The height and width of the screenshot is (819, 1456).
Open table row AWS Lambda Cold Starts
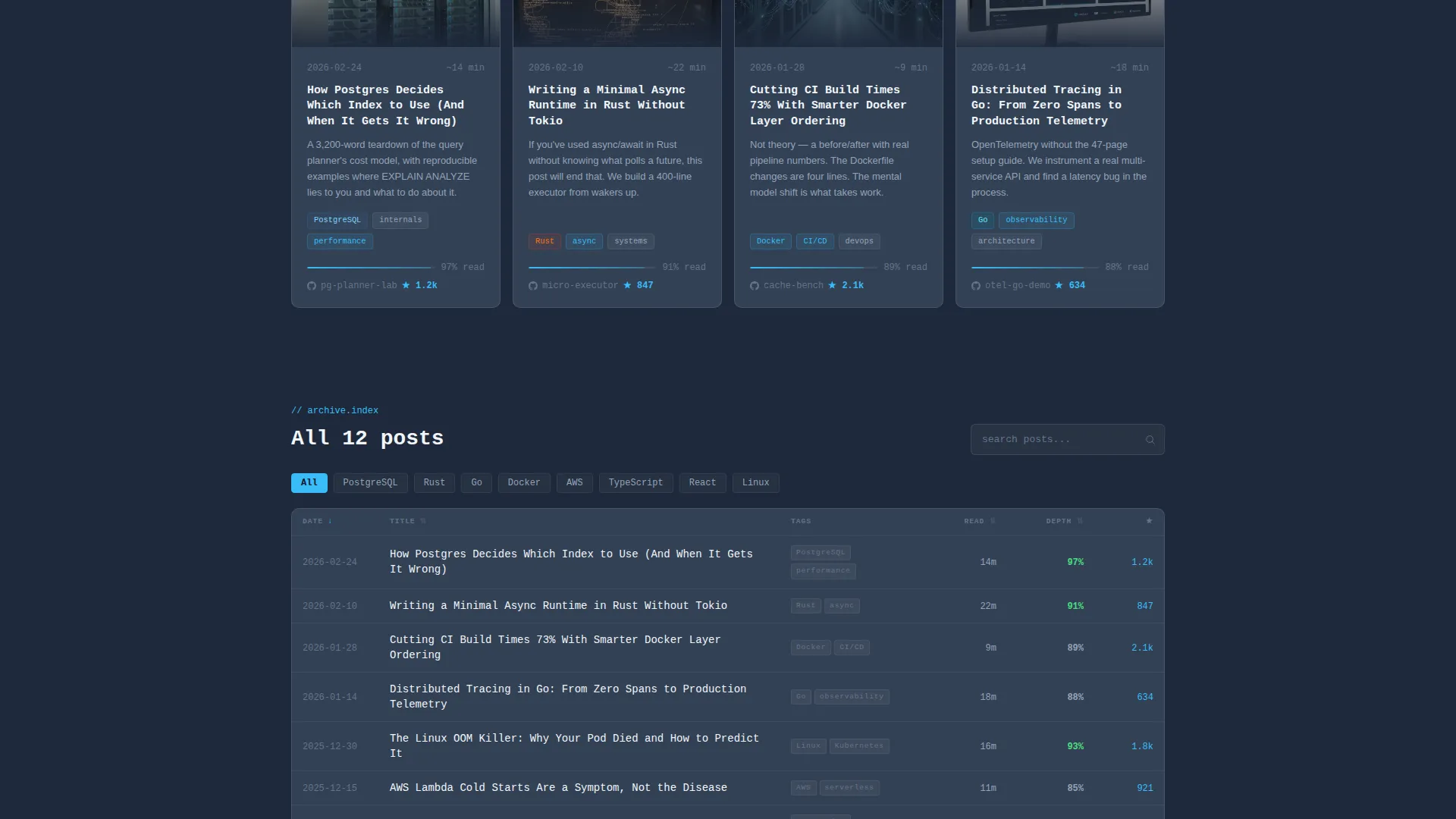[728, 789]
